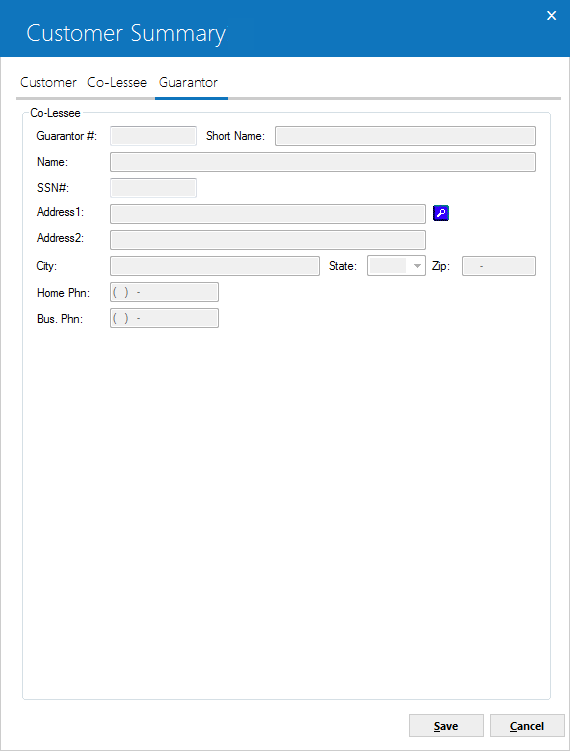This screenshot has width=570, height=751.
Task: Focus the Address1 text field
Action: coord(268,214)
